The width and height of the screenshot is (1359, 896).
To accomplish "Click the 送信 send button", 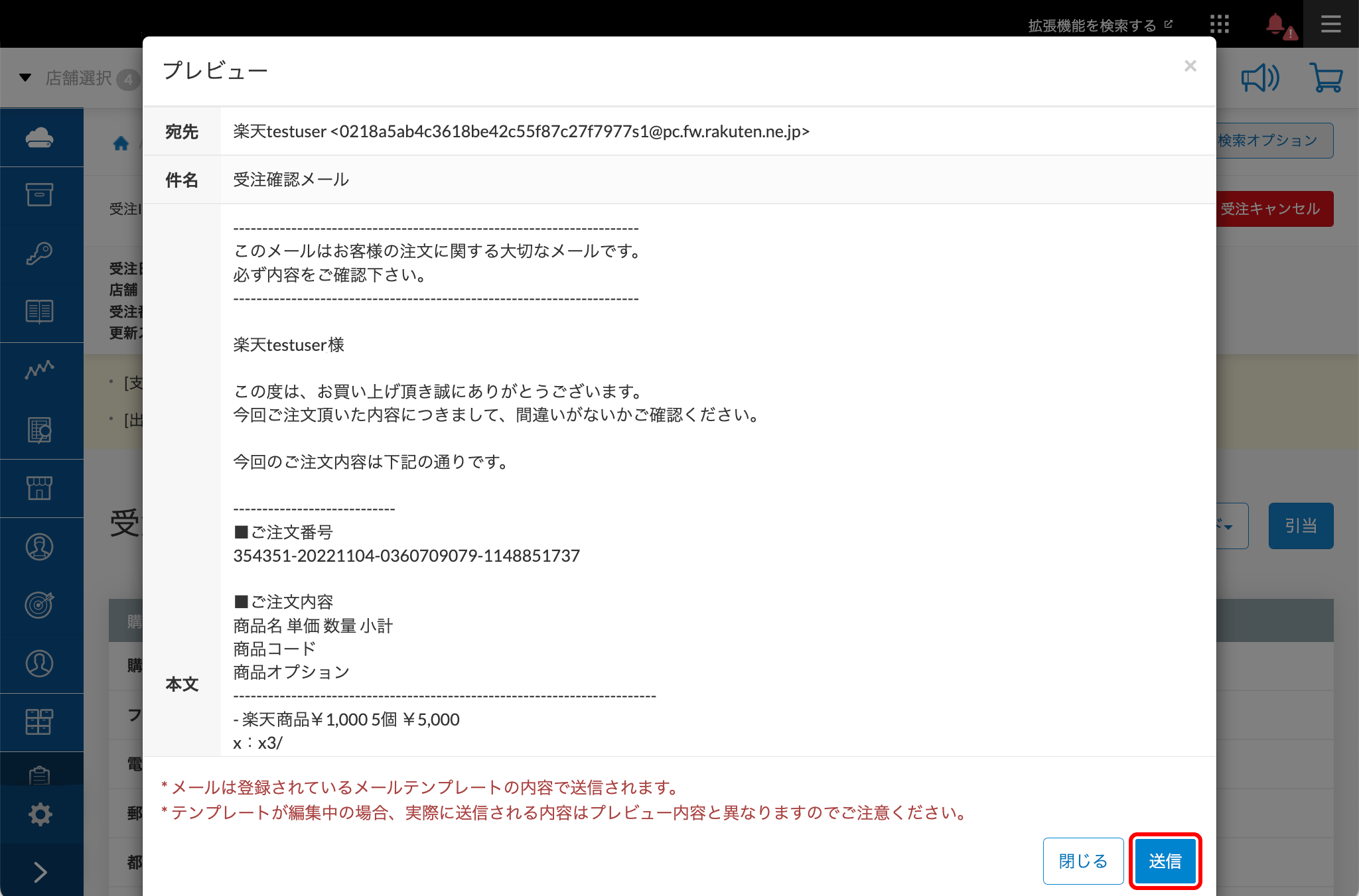I will point(1165,861).
